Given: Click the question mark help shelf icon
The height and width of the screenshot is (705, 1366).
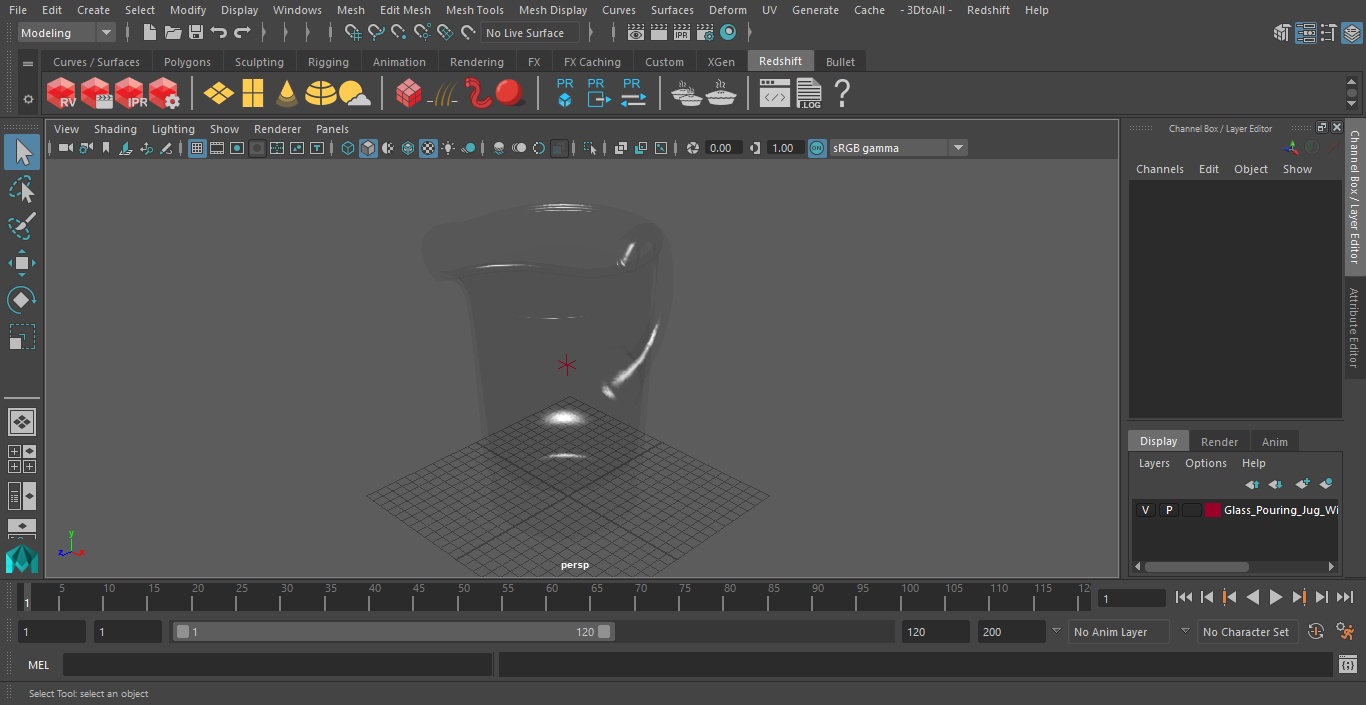Looking at the screenshot, I should coord(842,93).
